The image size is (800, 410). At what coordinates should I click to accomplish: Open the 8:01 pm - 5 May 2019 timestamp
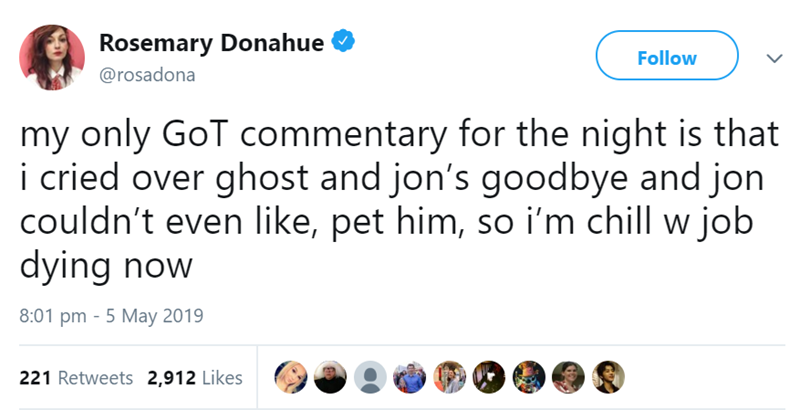coord(111,317)
